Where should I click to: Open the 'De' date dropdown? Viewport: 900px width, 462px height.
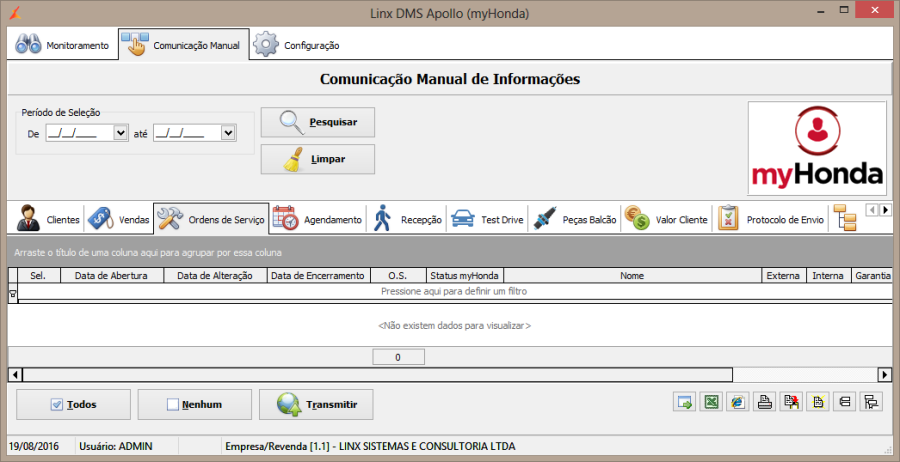tap(121, 133)
